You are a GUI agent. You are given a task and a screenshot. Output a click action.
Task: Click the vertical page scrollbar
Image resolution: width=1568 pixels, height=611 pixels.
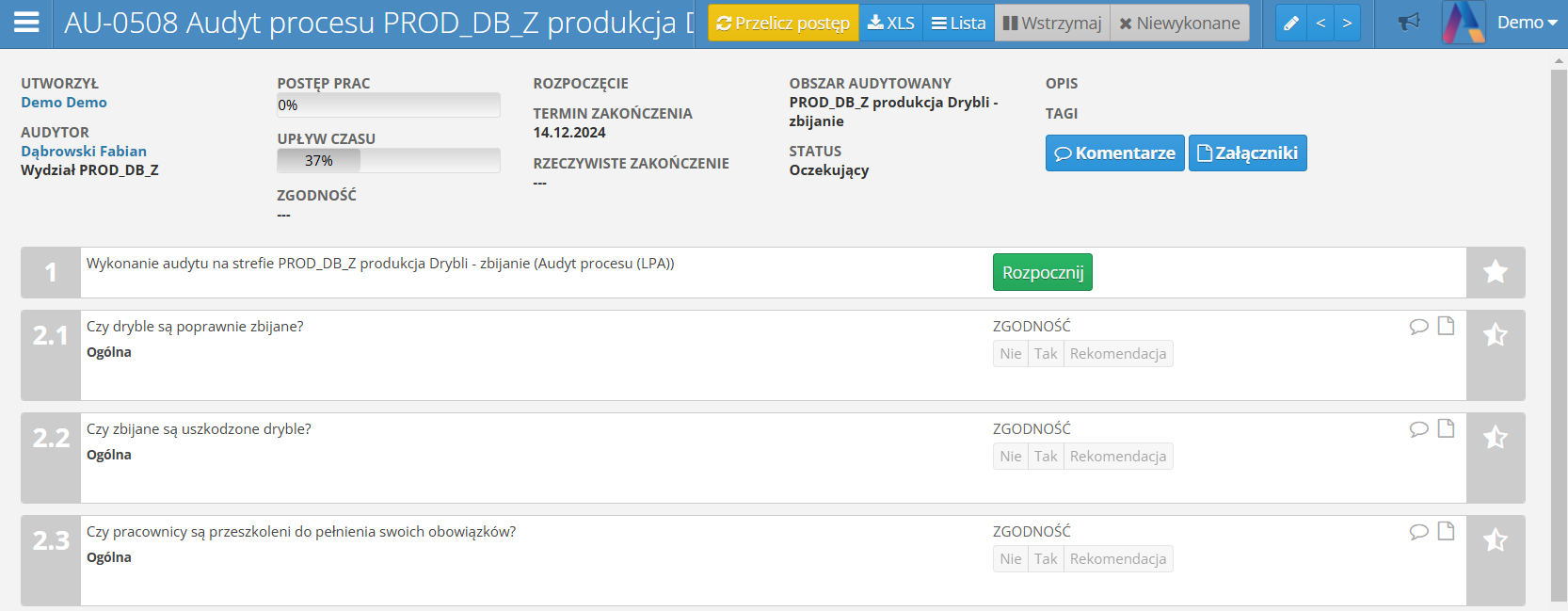click(1559, 330)
